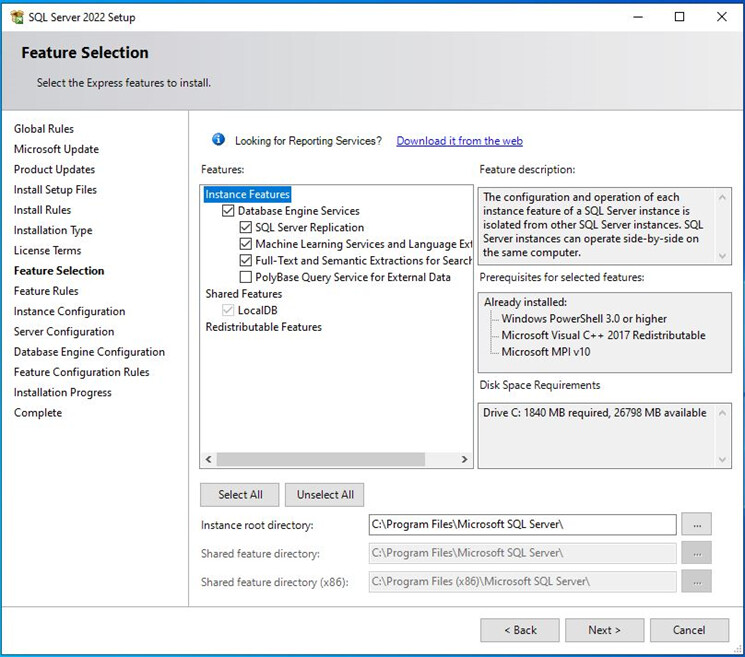745x657 pixels.
Task: Click the Microsoft MPI v10 prerequisite
Action: tap(546, 352)
